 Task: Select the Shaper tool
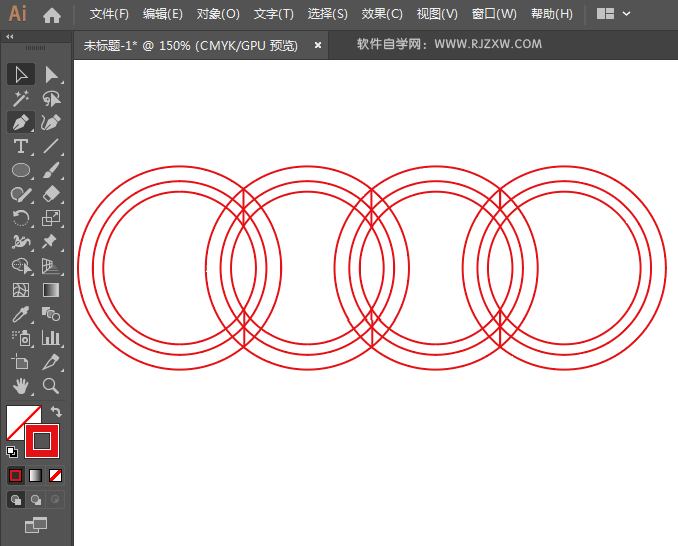pos(21,194)
